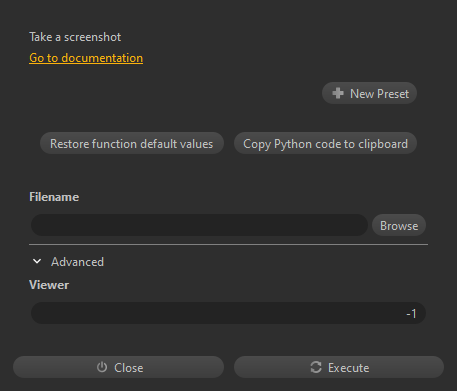
Task: Click the circular arrows icon on Execute
Action: tap(316, 367)
